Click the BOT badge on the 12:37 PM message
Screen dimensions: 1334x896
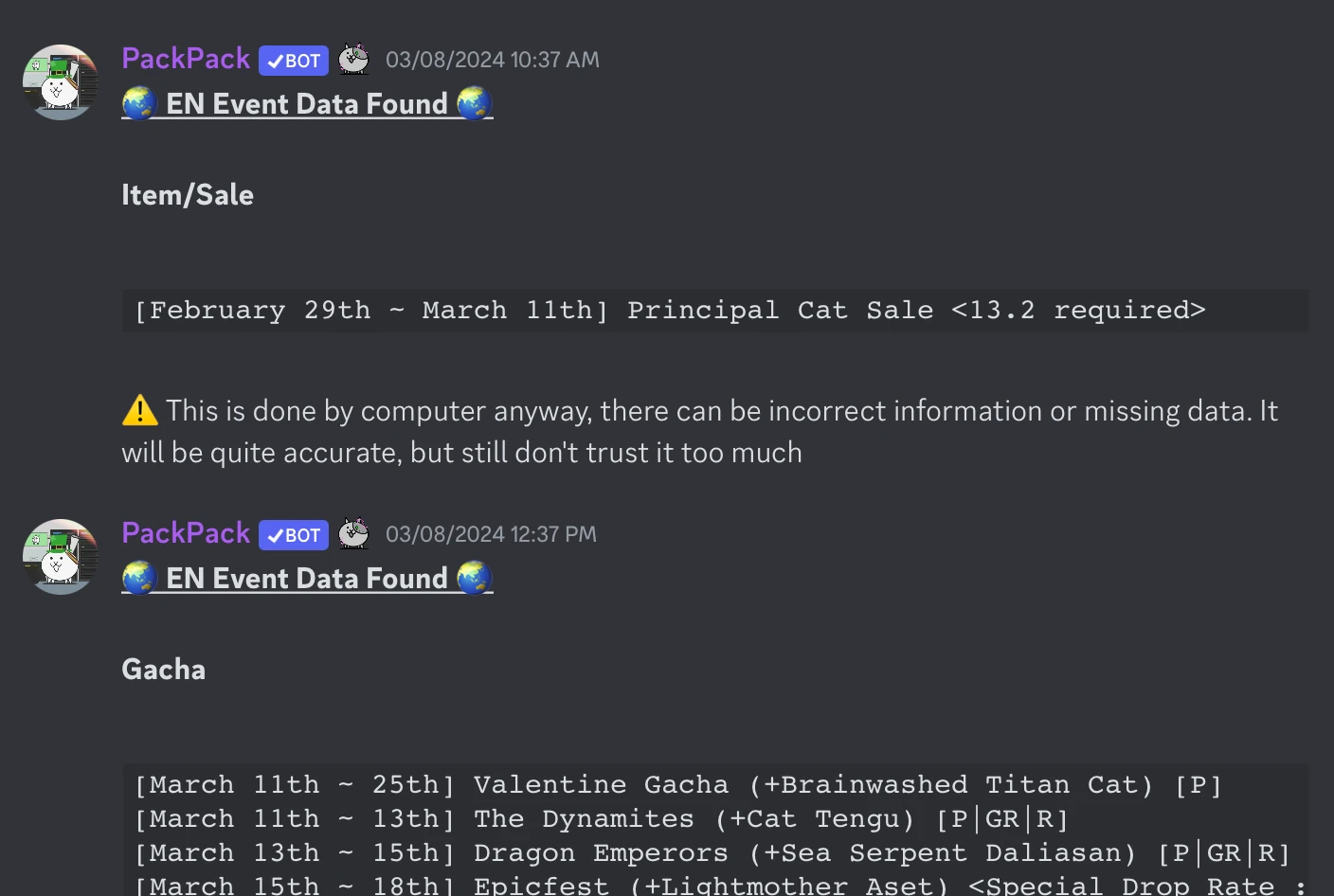(x=294, y=535)
